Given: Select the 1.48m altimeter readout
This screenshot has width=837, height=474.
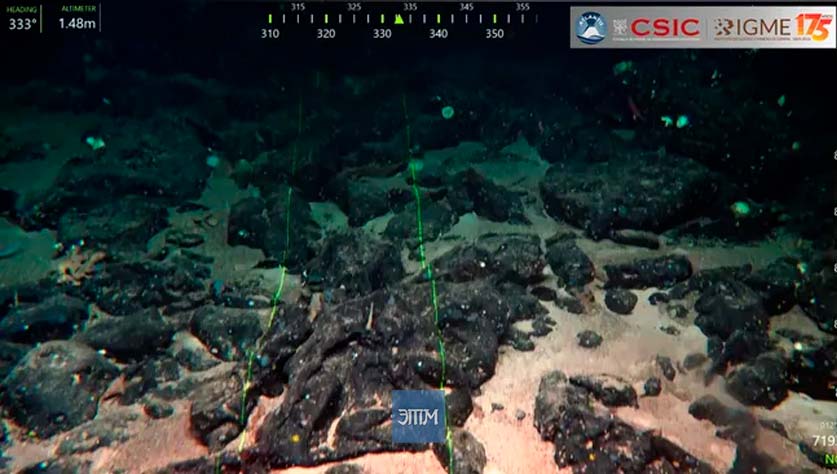Looking at the screenshot, I should coord(77,23).
